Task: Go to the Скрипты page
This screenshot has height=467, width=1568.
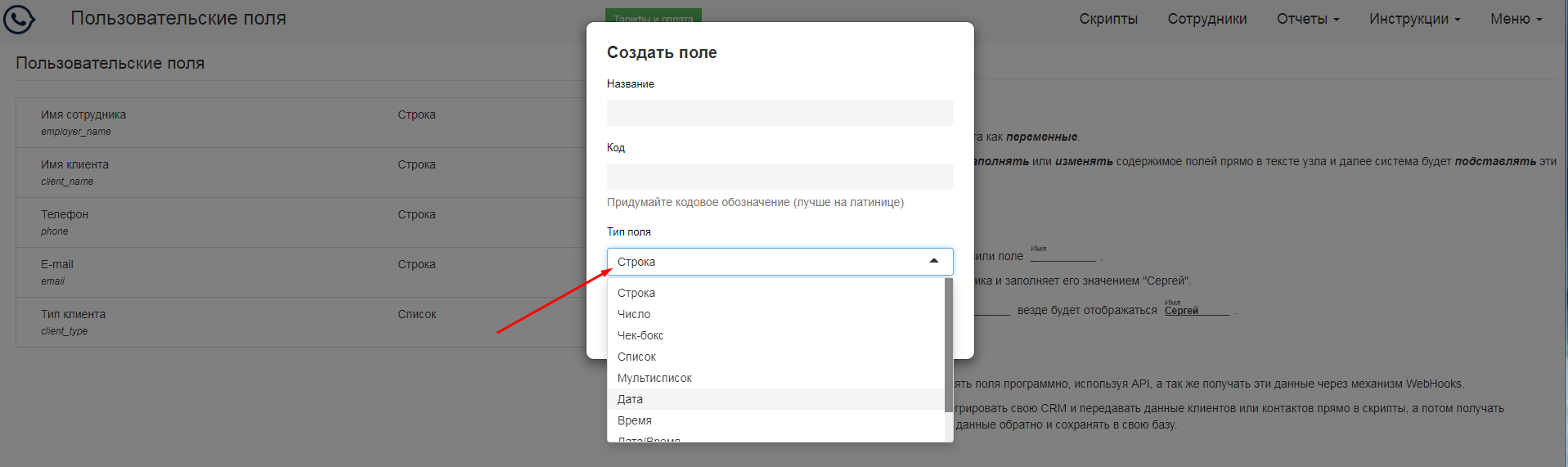Action: coord(1108,19)
